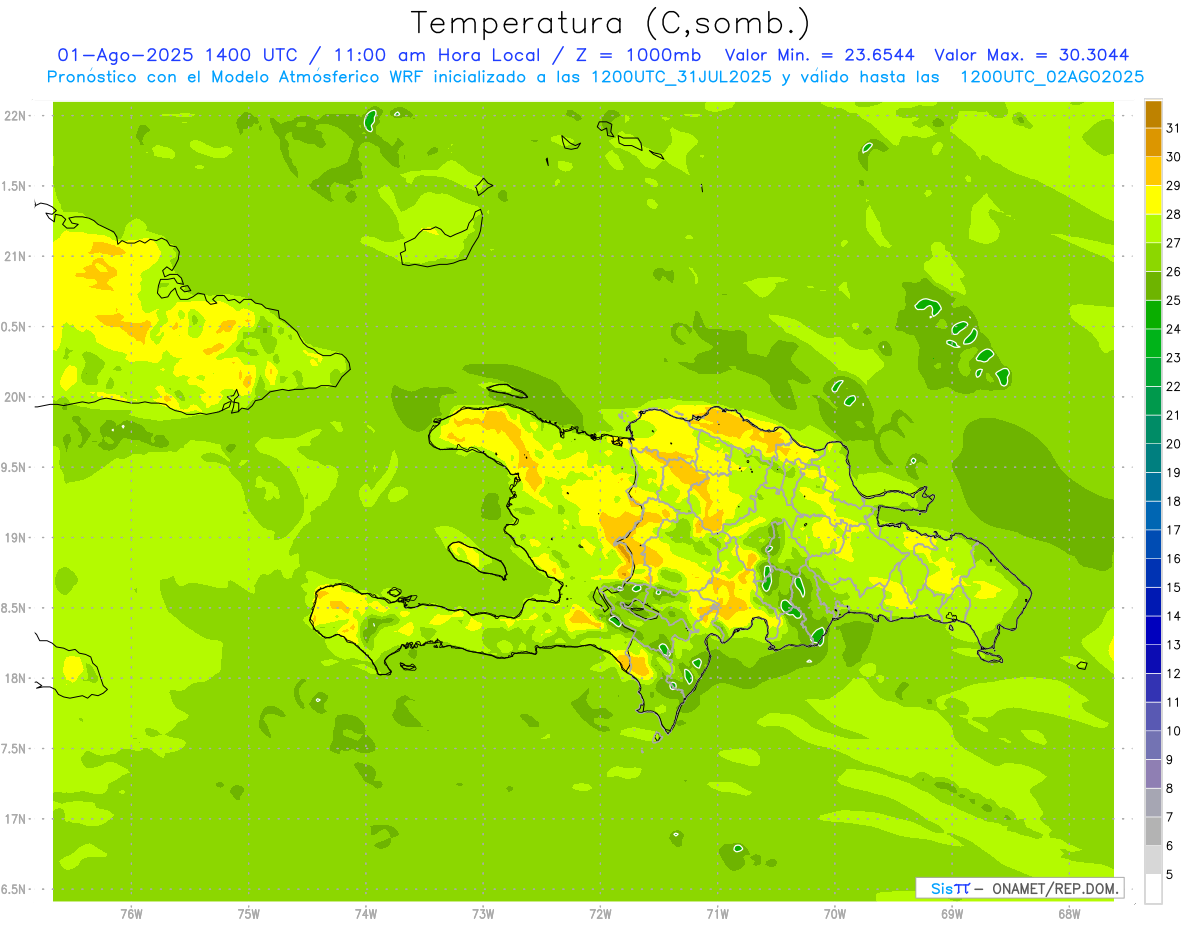The width and height of the screenshot is (1200, 927).
Task: Click the "20N" latitude label
Action: [15, 397]
